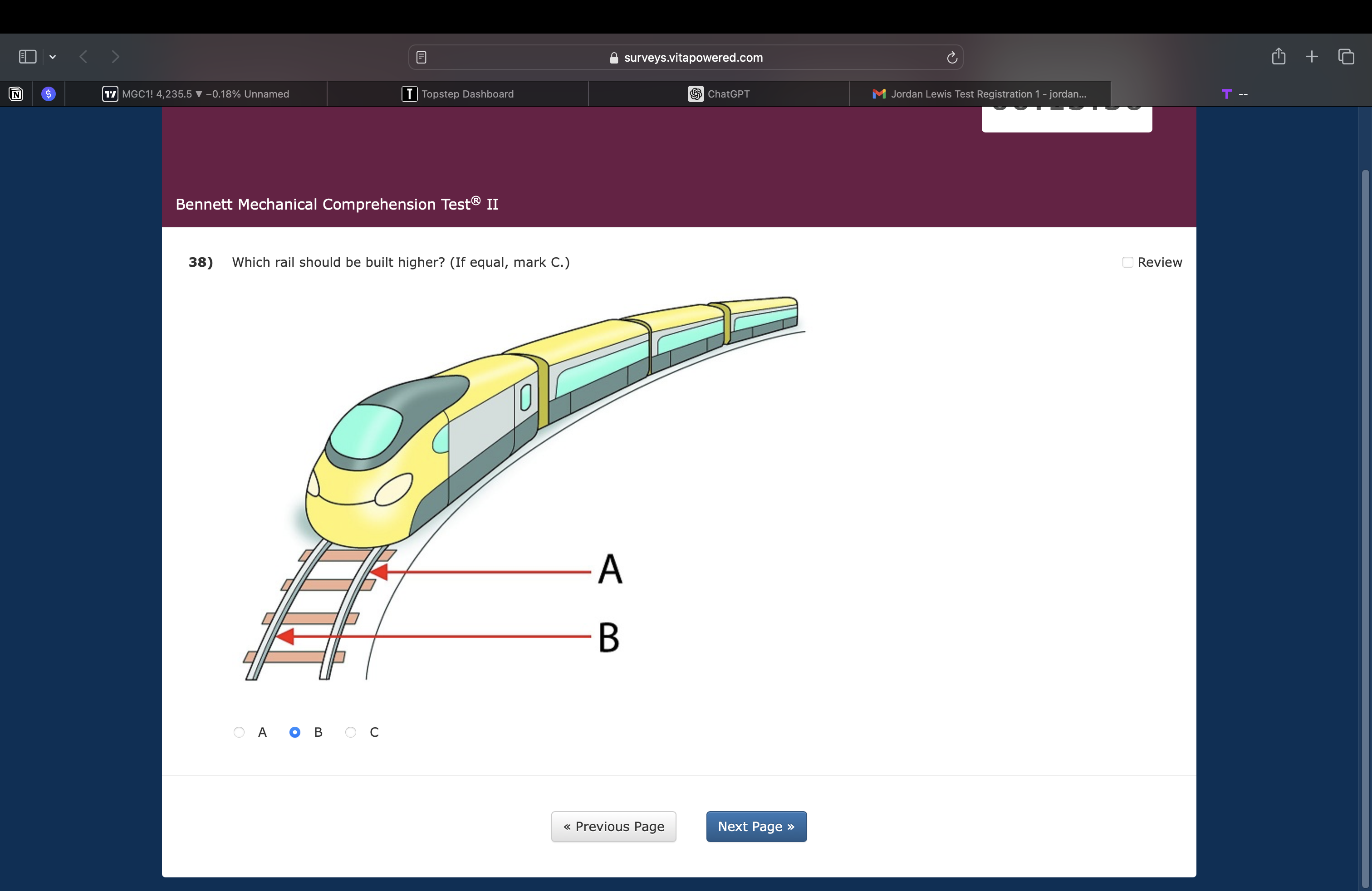Open a new tab with plus
Viewport: 1372px width, 891px height.
tap(1312, 56)
